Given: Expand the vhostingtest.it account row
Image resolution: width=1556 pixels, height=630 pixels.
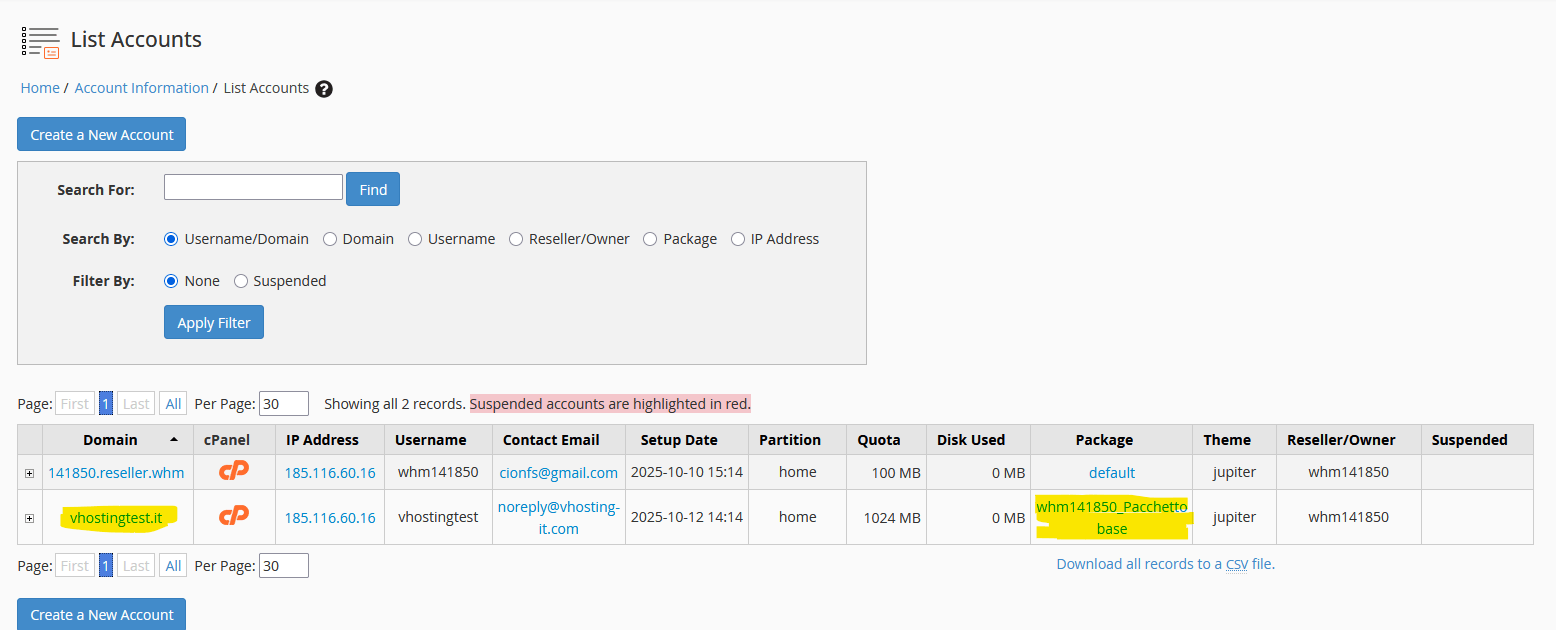Looking at the screenshot, I should click(x=30, y=518).
